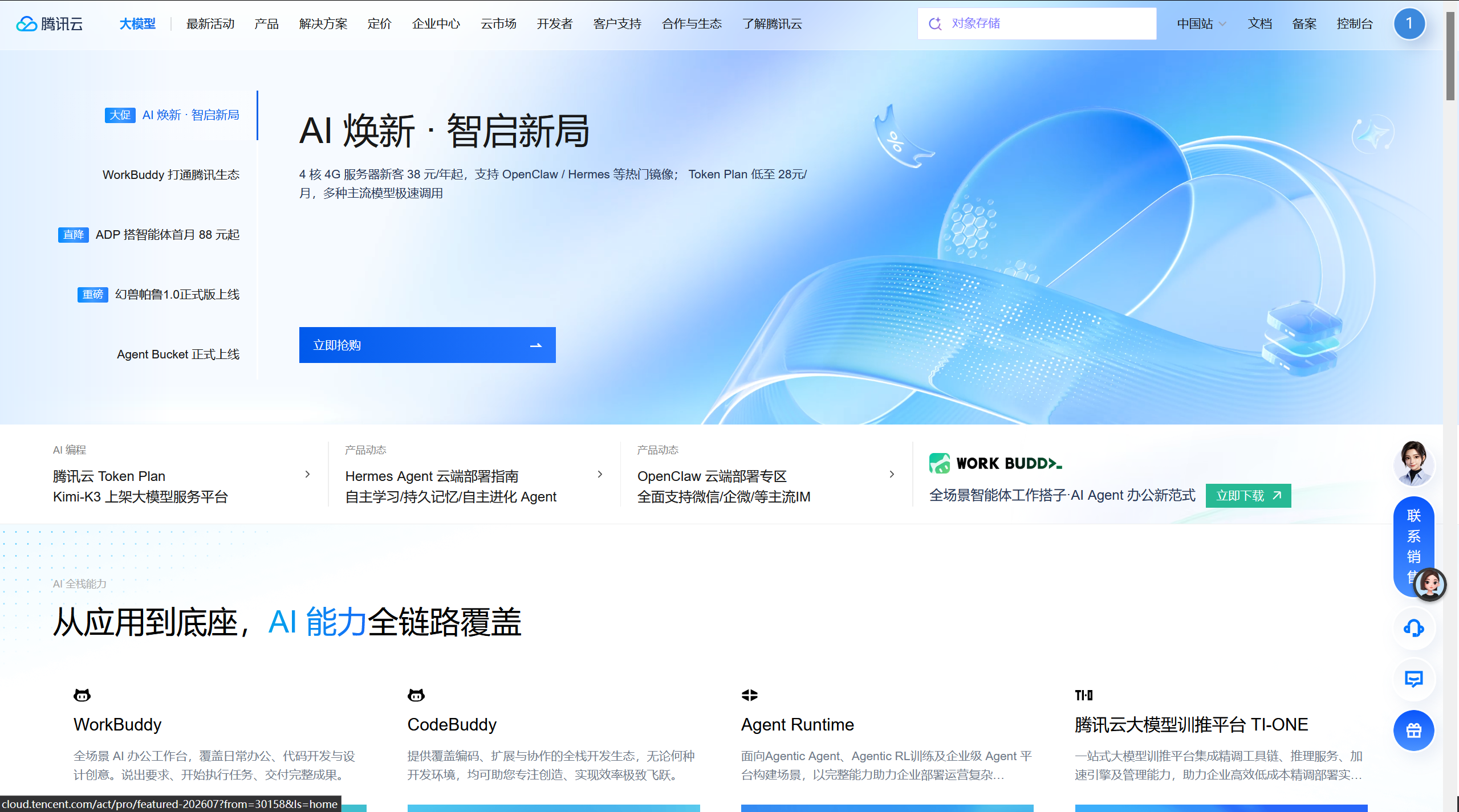This screenshot has height=812, width=1459.
Task: Click the Tencent Cloud logo
Action: tap(50, 24)
